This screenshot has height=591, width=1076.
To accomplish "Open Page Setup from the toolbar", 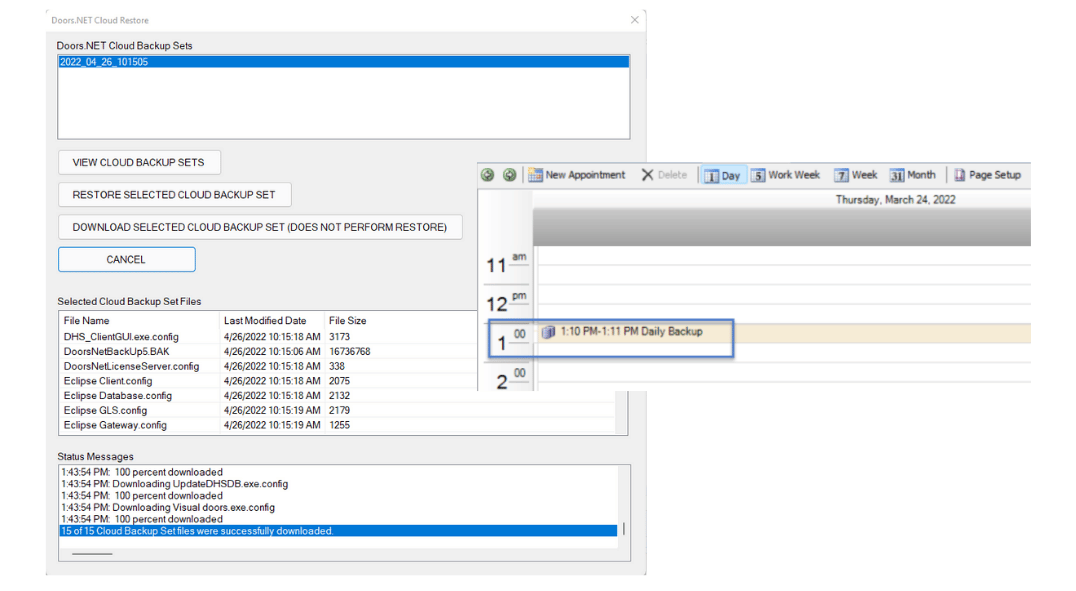I will pyautogui.click(x=987, y=175).
